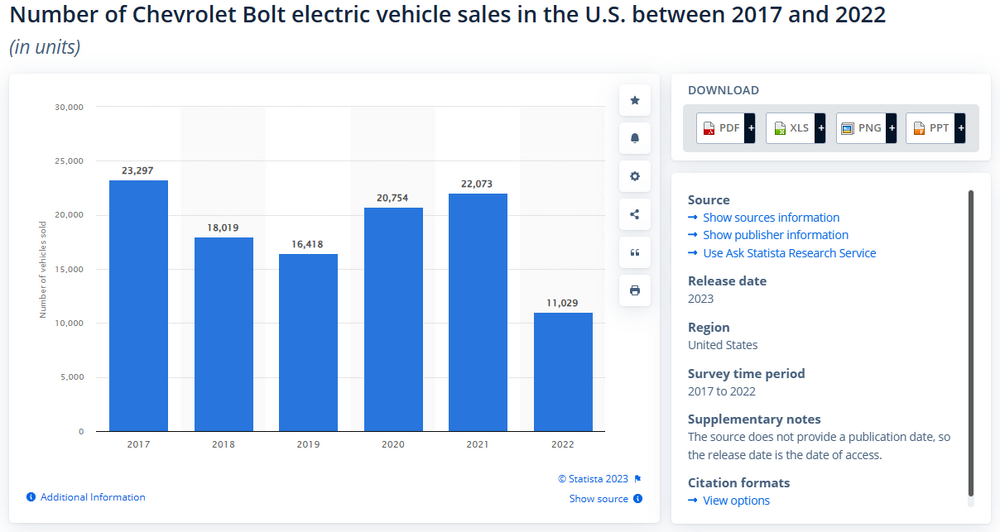Expand PDF download plus options

[751, 128]
